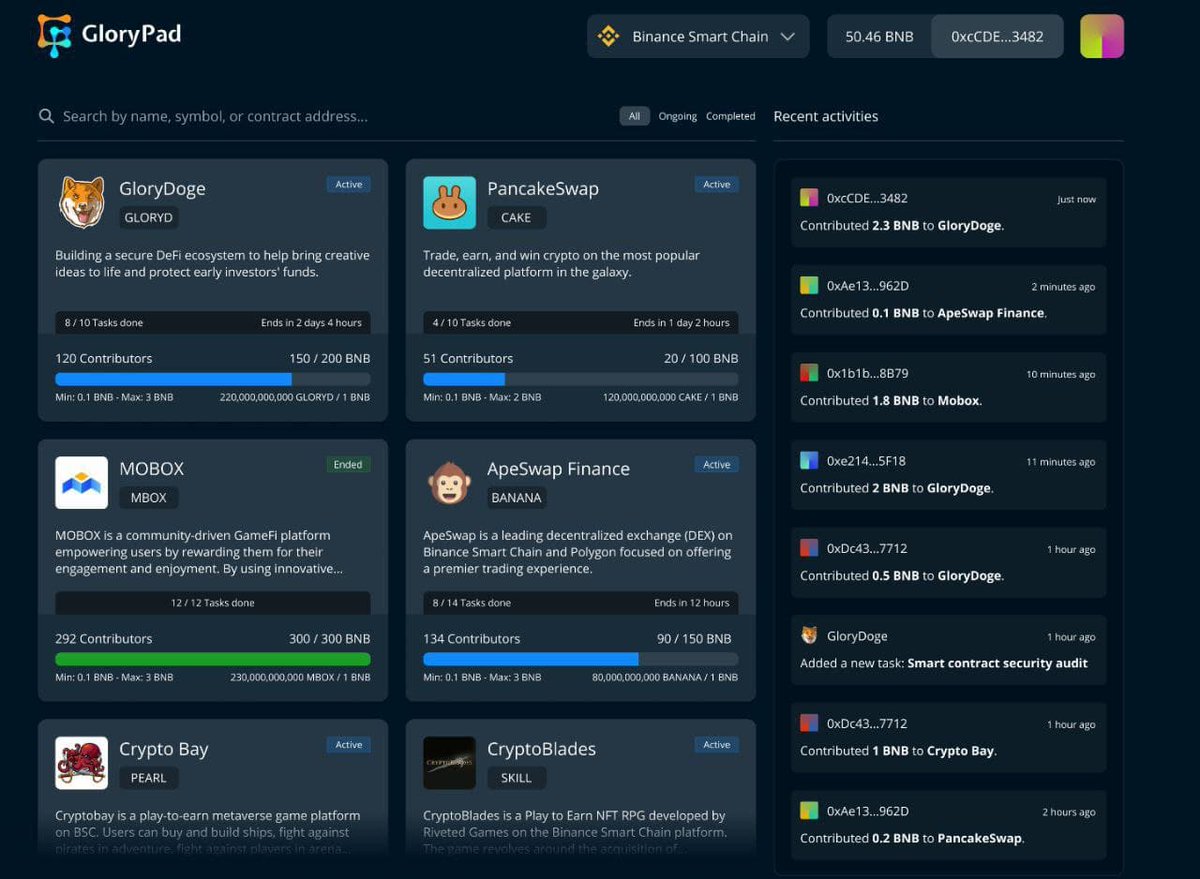Image resolution: width=1200 pixels, height=879 pixels.
Task: Click '150 / 200 BNB' on GloryDoge card
Action: point(330,358)
